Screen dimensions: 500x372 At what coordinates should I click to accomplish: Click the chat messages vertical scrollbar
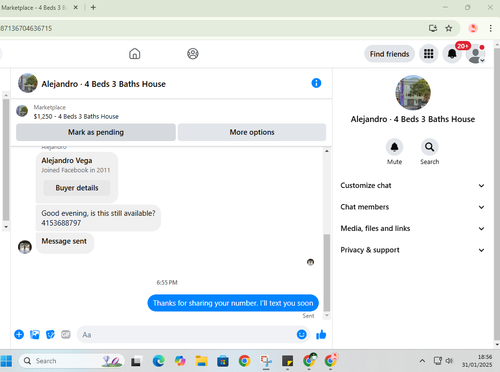pyautogui.click(x=327, y=273)
